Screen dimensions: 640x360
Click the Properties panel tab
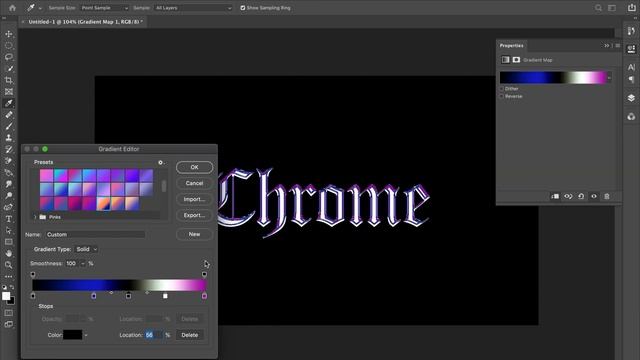511,46
